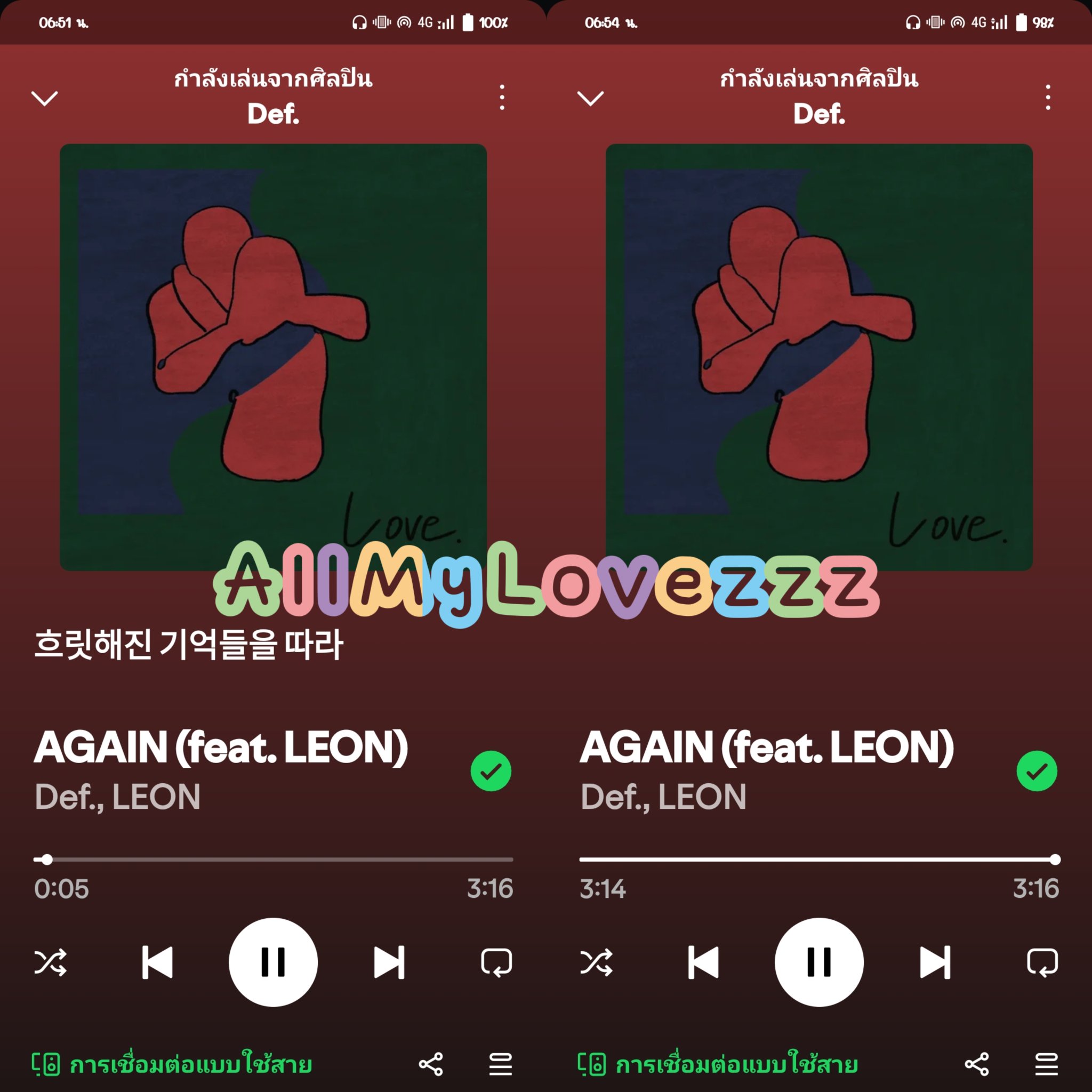Open three-dot options menu in right player
Viewport: 1092px width, 1092px height.
tap(1048, 97)
